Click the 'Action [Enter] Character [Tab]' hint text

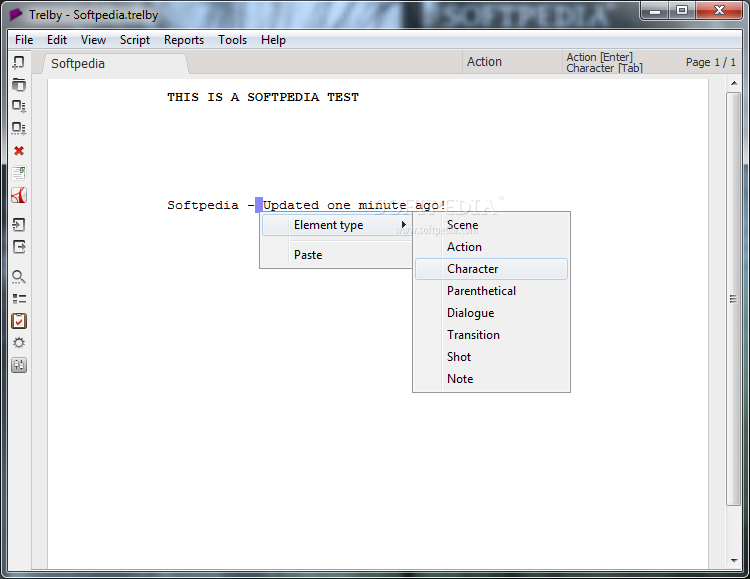tap(604, 63)
